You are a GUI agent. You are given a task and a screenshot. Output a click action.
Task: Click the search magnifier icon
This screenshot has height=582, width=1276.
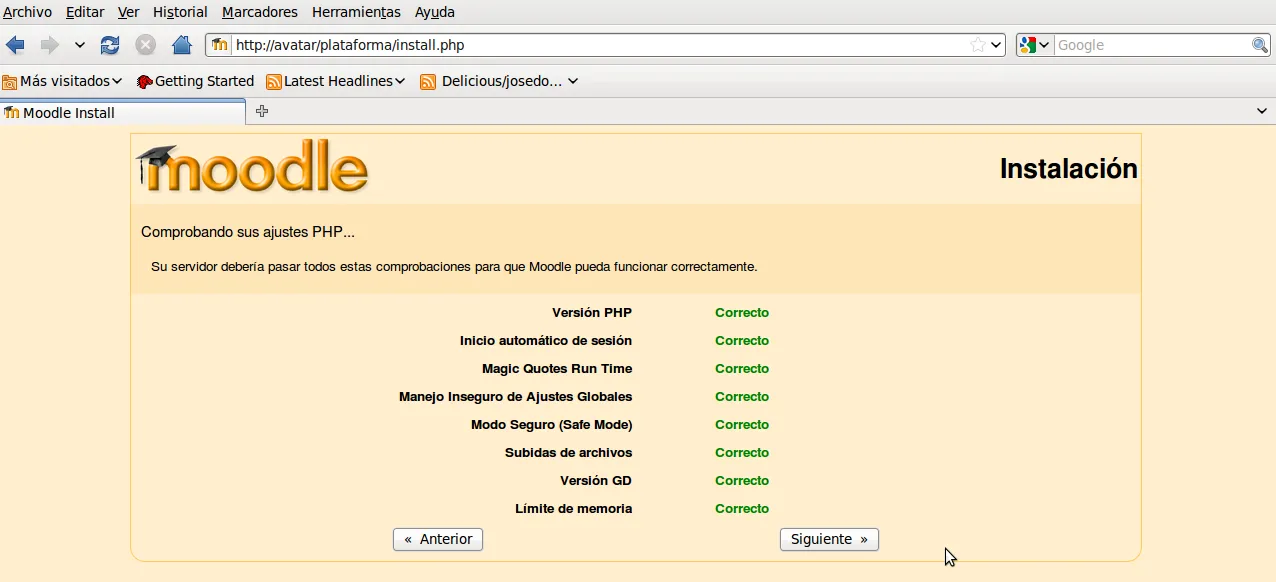point(1260,45)
